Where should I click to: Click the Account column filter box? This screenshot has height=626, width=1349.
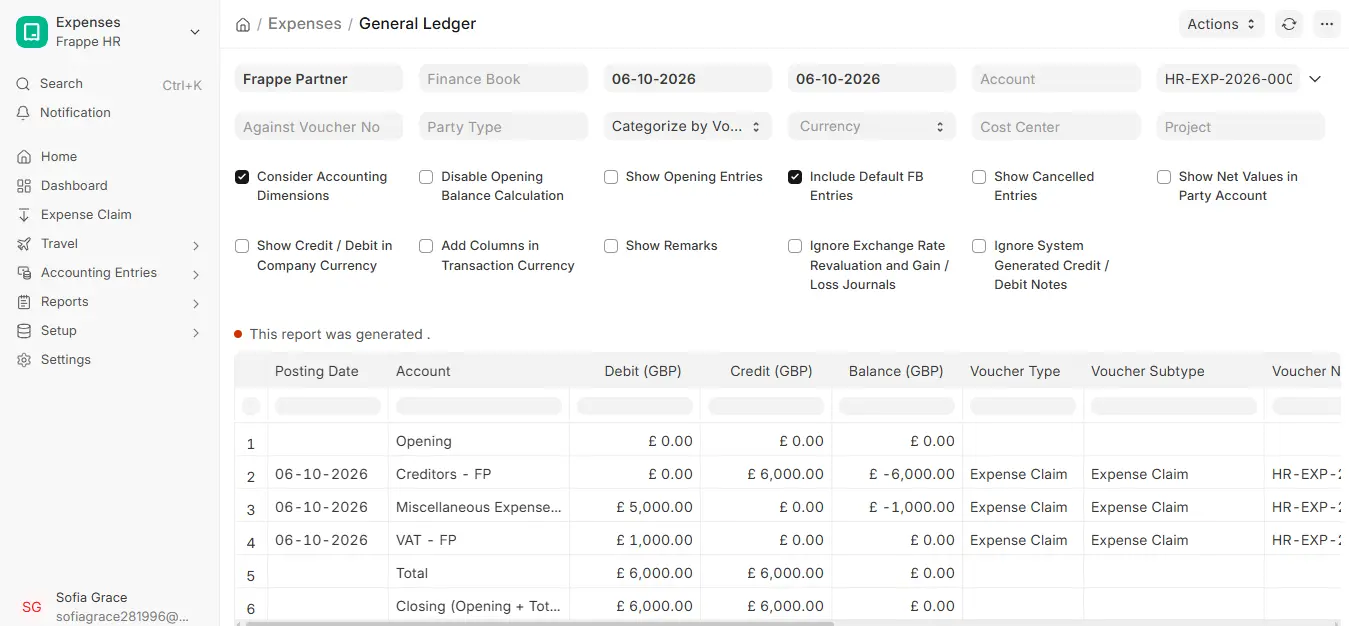tap(479, 406)
